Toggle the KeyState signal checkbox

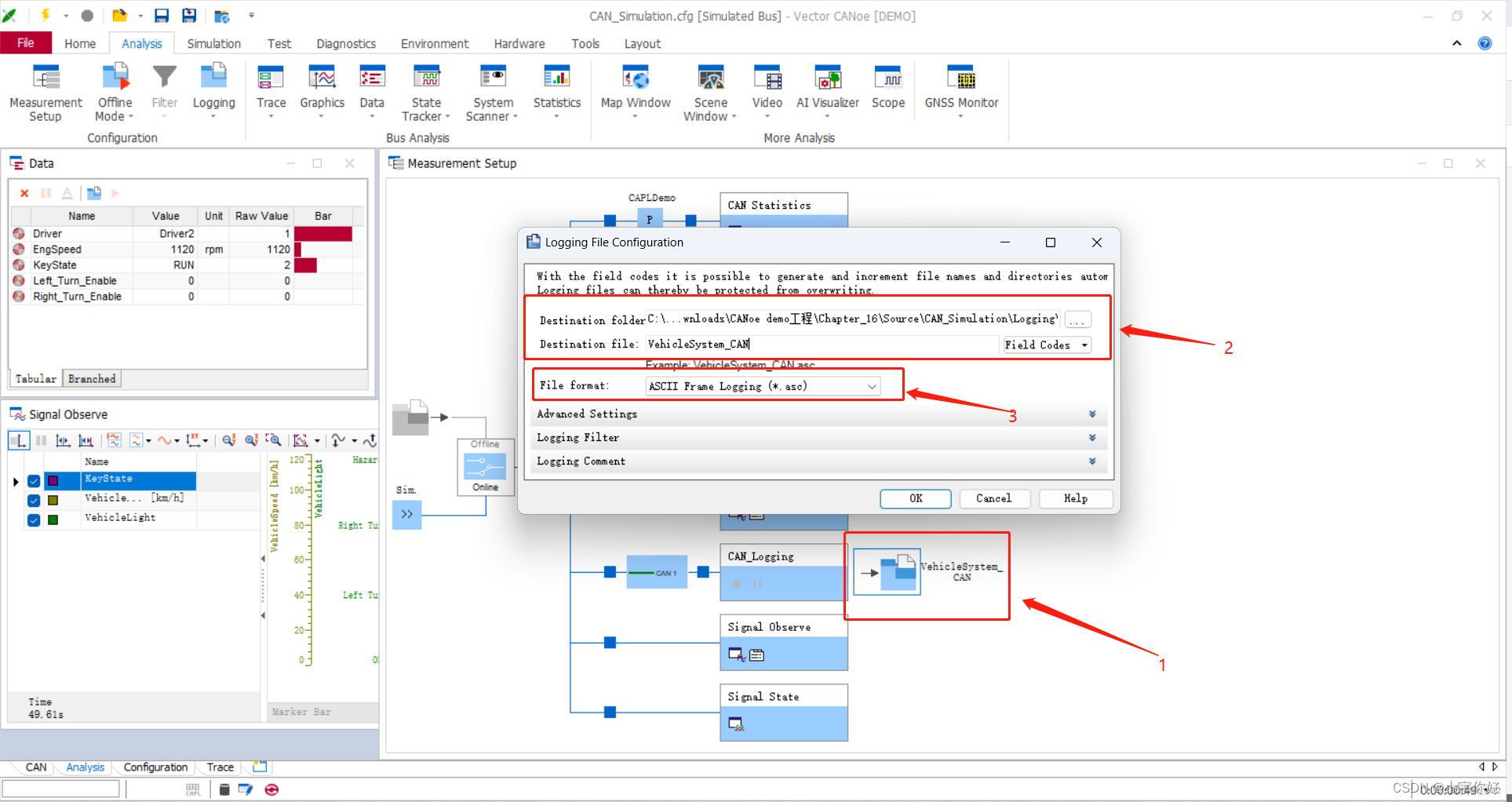[x=34, y=481]
